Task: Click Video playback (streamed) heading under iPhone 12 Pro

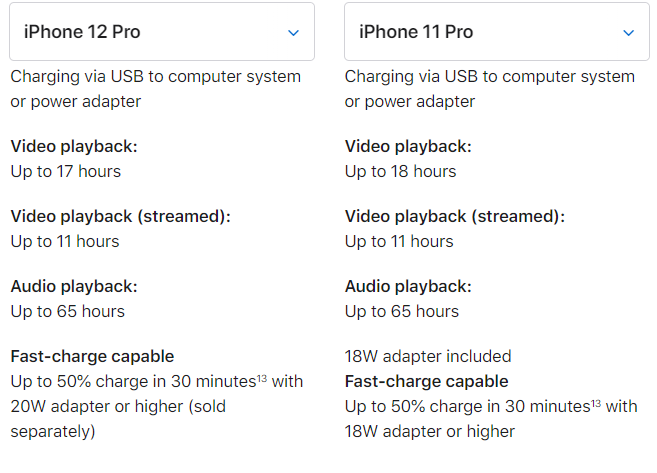Action: [x=120, y=216]
